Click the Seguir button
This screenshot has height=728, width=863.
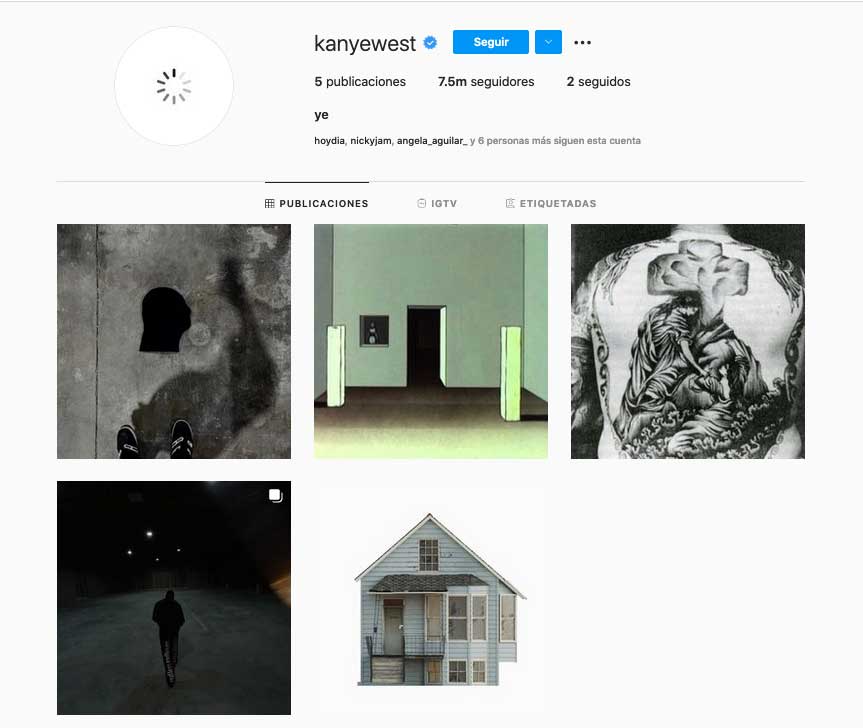click(x=491, y=42)
